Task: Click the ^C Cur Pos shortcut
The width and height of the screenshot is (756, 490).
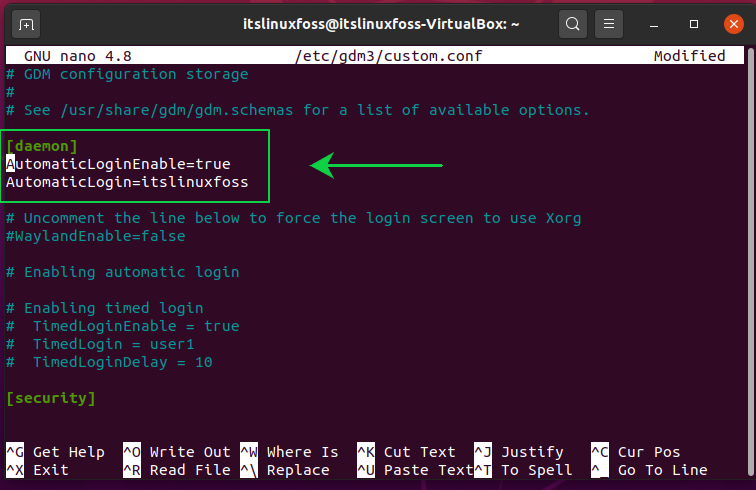Action: click(635, 452)
